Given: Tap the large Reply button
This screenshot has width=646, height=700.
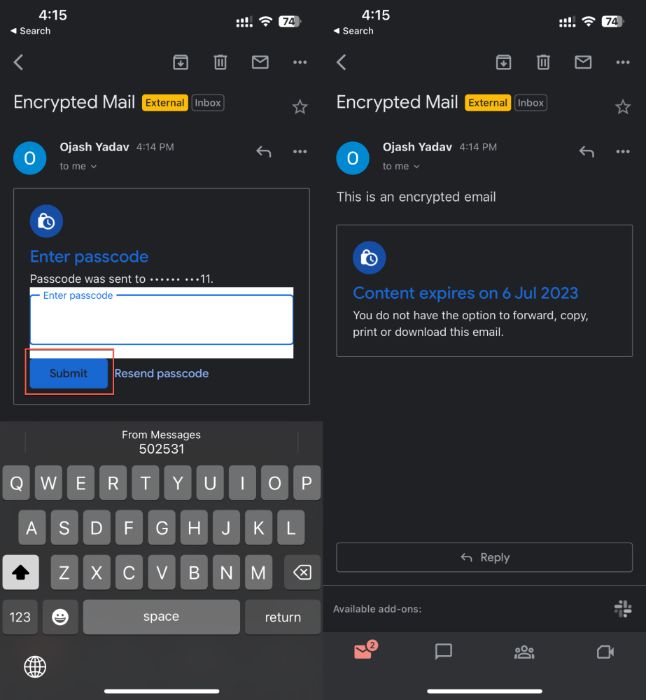Looking at the screenshot, I should coord(484,557).
